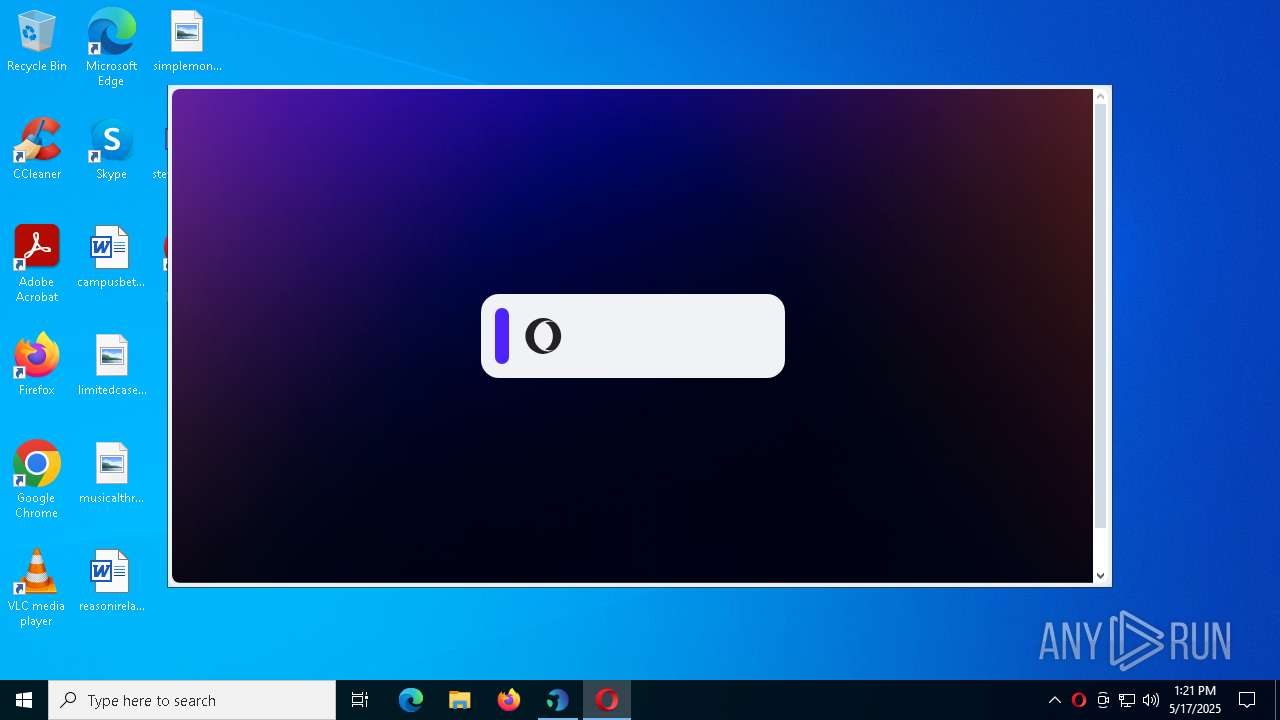Open File Explorer from the taskbar
This screenshot has width=1280, height=720.
460,700
